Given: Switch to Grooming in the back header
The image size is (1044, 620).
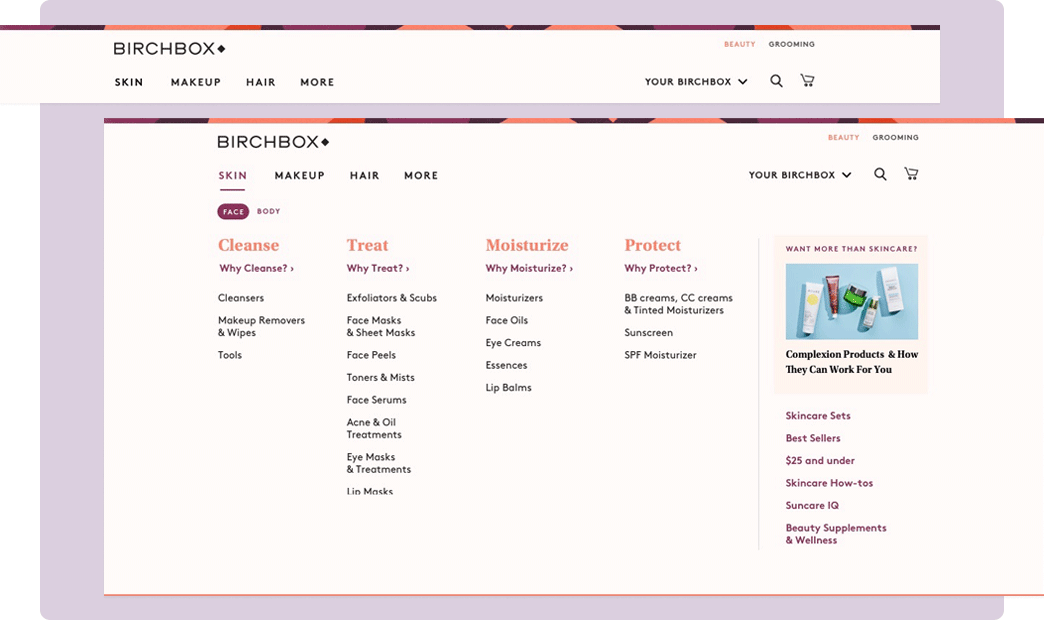Looking at the screenshot, I should (792, 44).
